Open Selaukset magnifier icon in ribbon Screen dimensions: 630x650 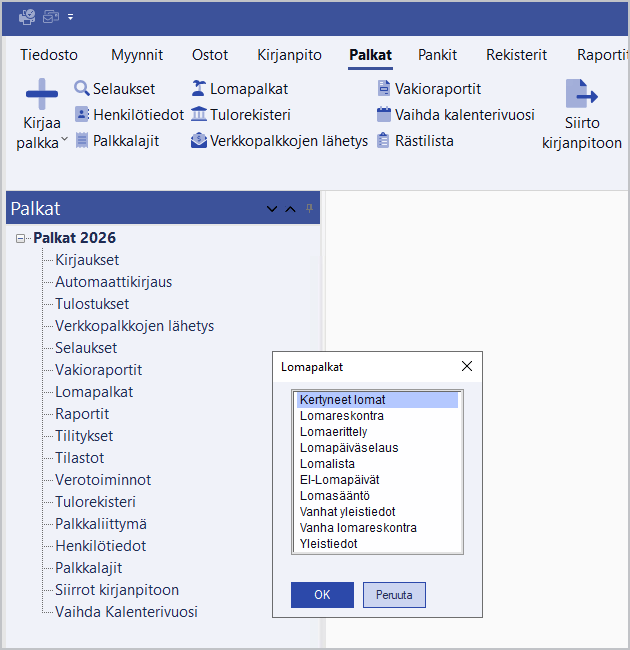[x=82, y=89]
